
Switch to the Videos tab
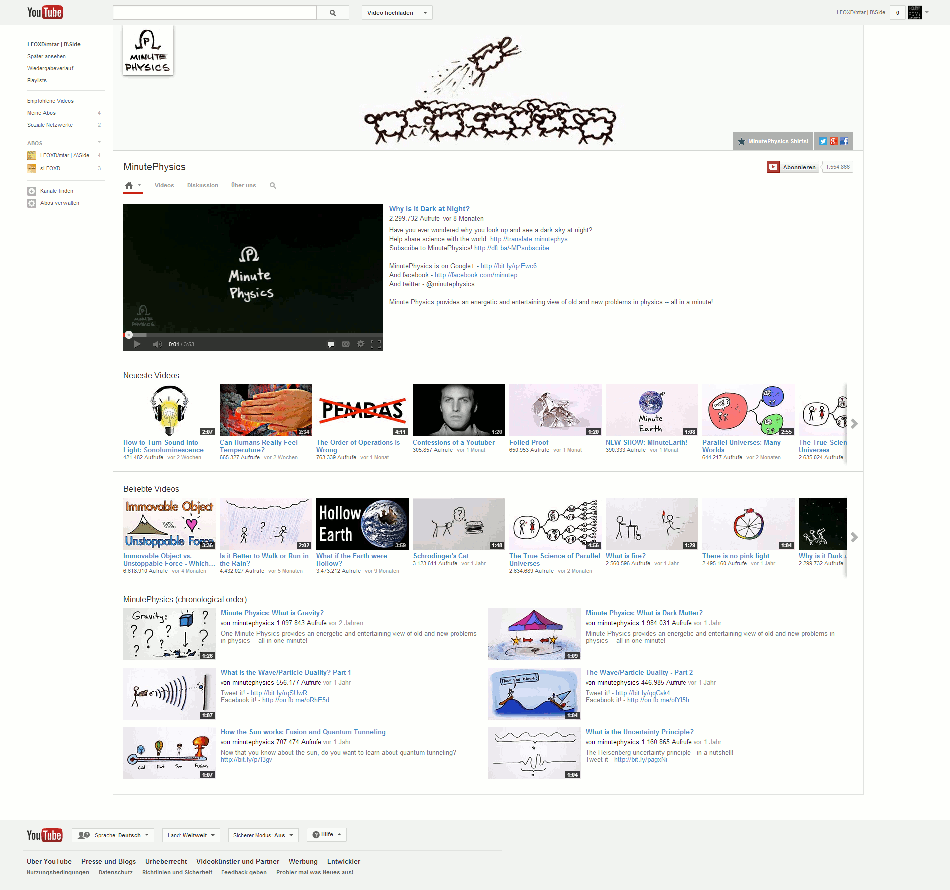(x=164, y=185)
